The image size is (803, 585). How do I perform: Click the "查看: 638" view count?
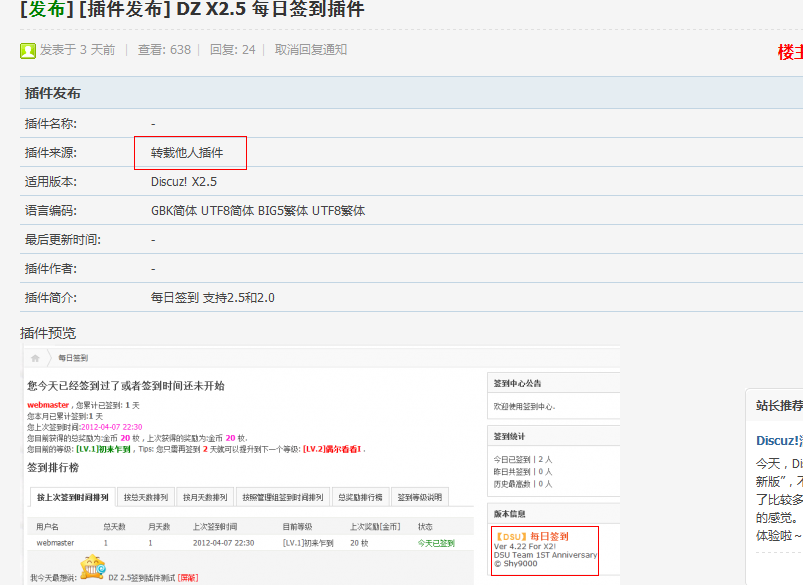coord(164,50)
